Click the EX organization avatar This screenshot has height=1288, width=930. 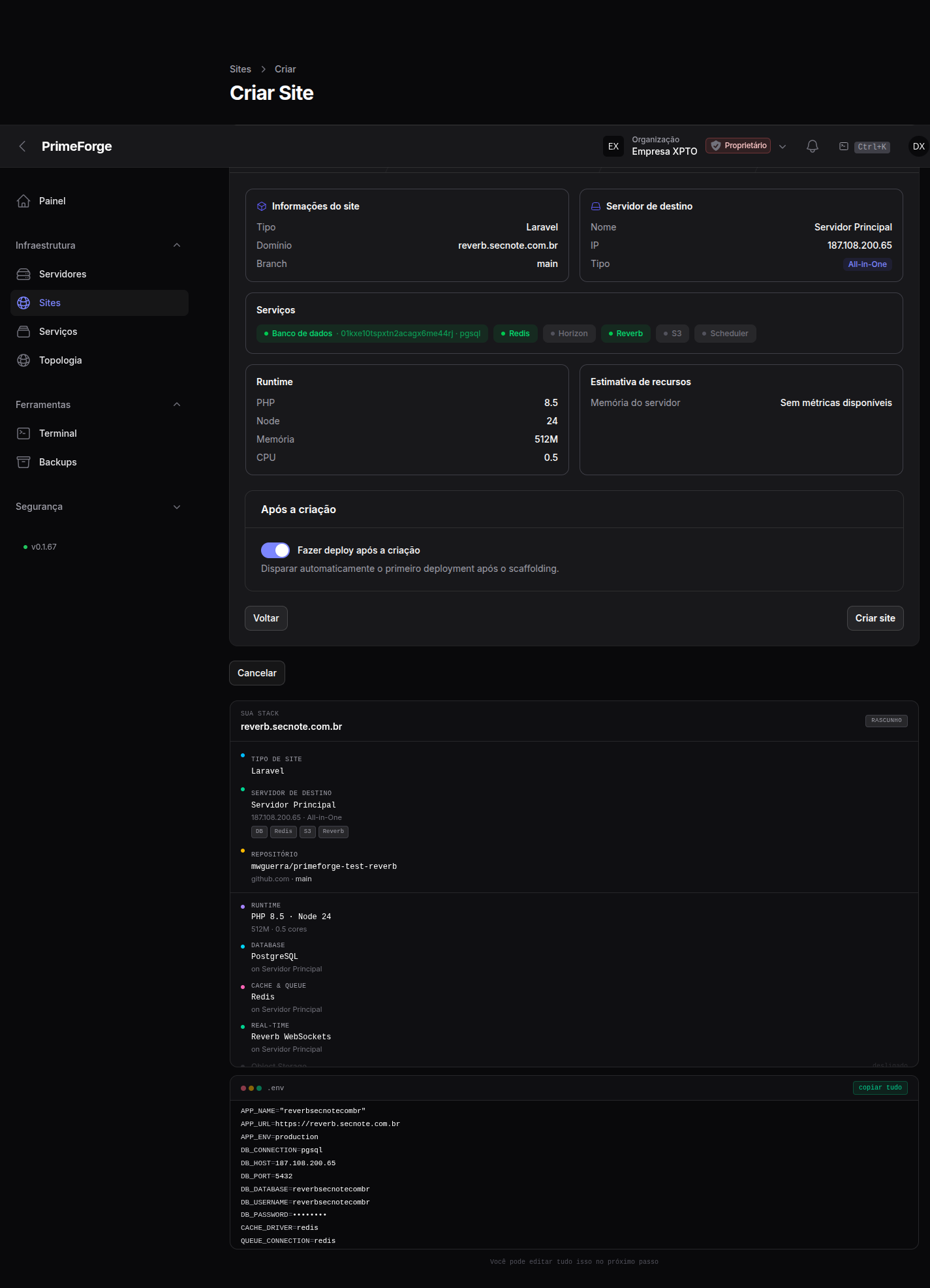tap(613, 146)
